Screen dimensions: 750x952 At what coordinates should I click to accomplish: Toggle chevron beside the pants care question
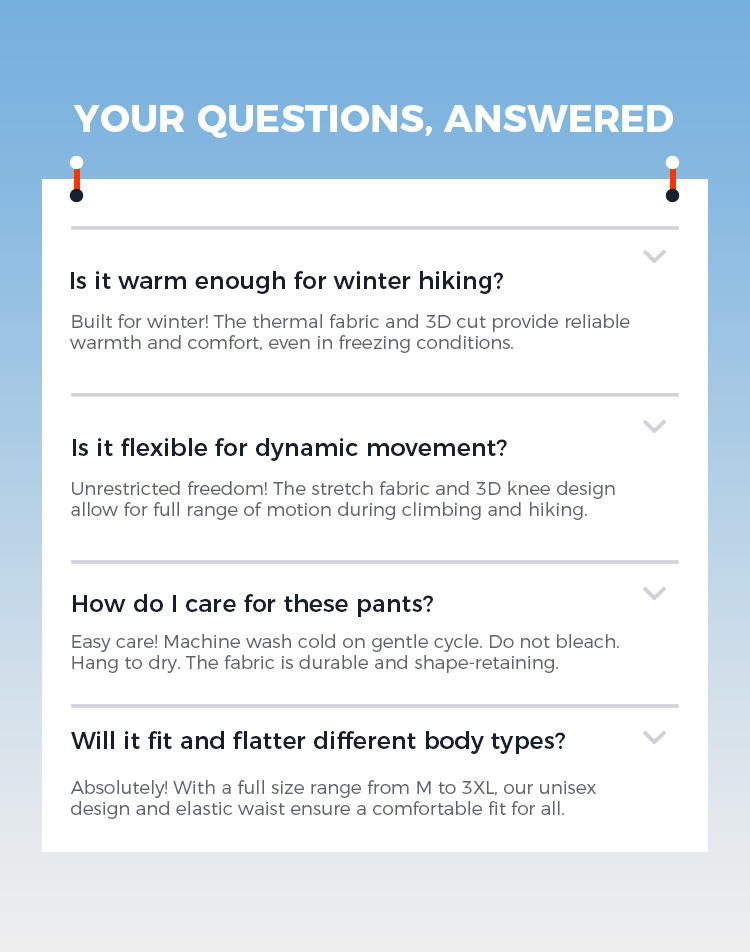pyautogui.click(x=654, y=594)
